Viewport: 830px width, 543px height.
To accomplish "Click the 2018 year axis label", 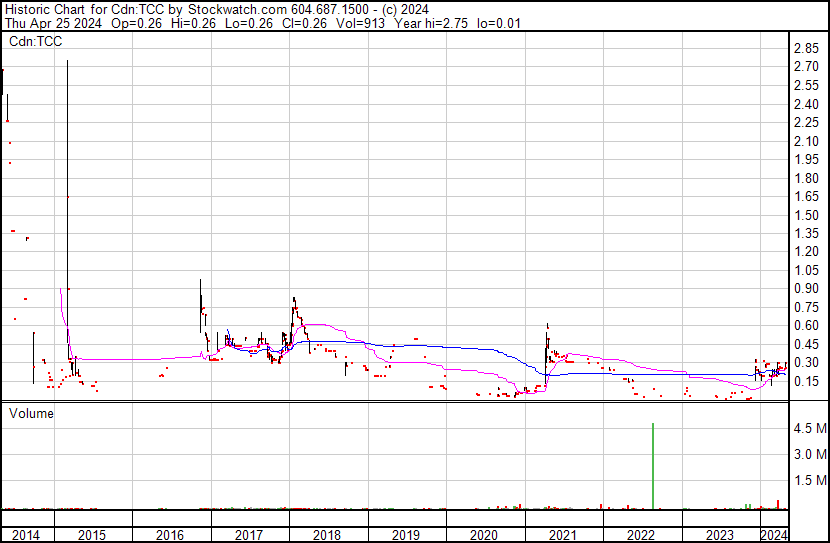I will click(x=327, y=535).
